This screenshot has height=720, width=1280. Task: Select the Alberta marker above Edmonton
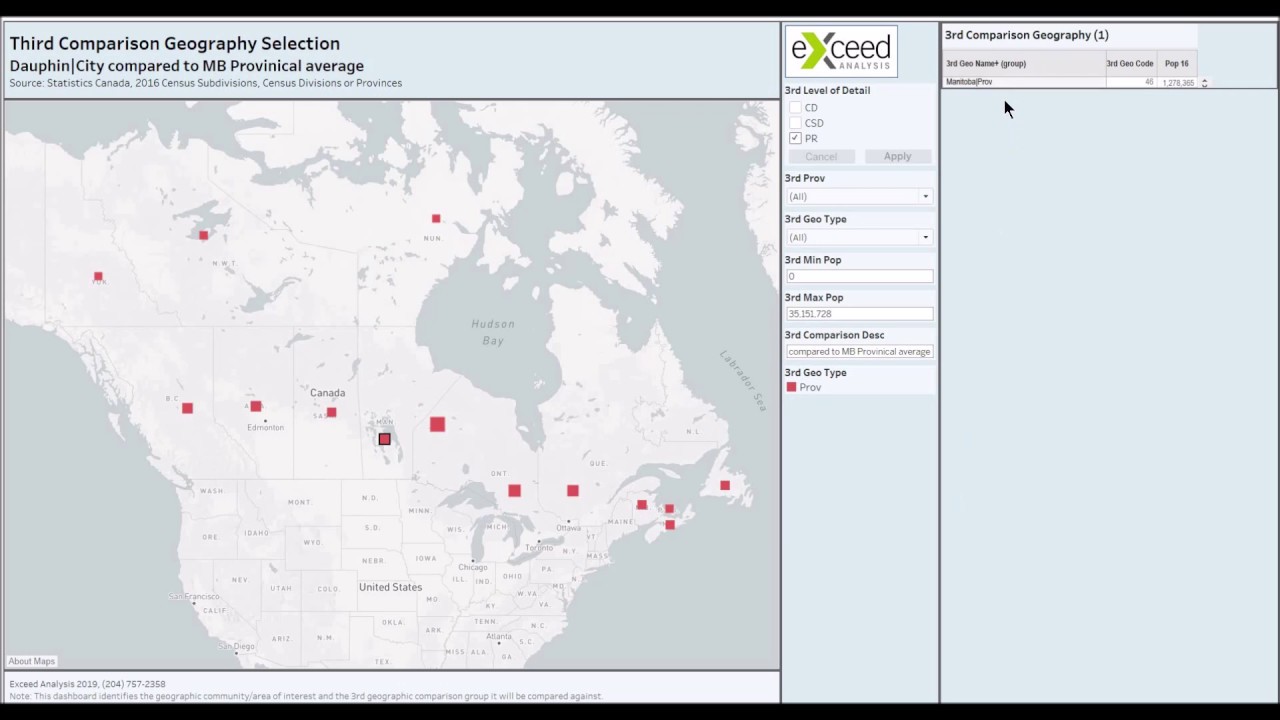[256, 406]
